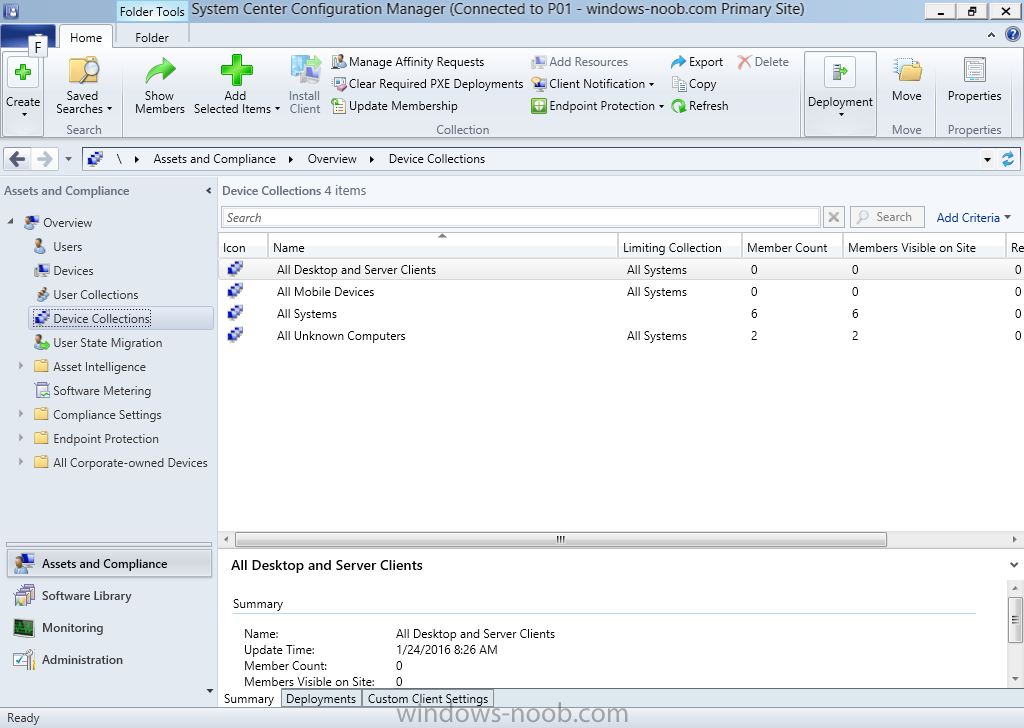Click Add Selected Items plus icon
The image size is (1024, 728).
coord(236,71)
